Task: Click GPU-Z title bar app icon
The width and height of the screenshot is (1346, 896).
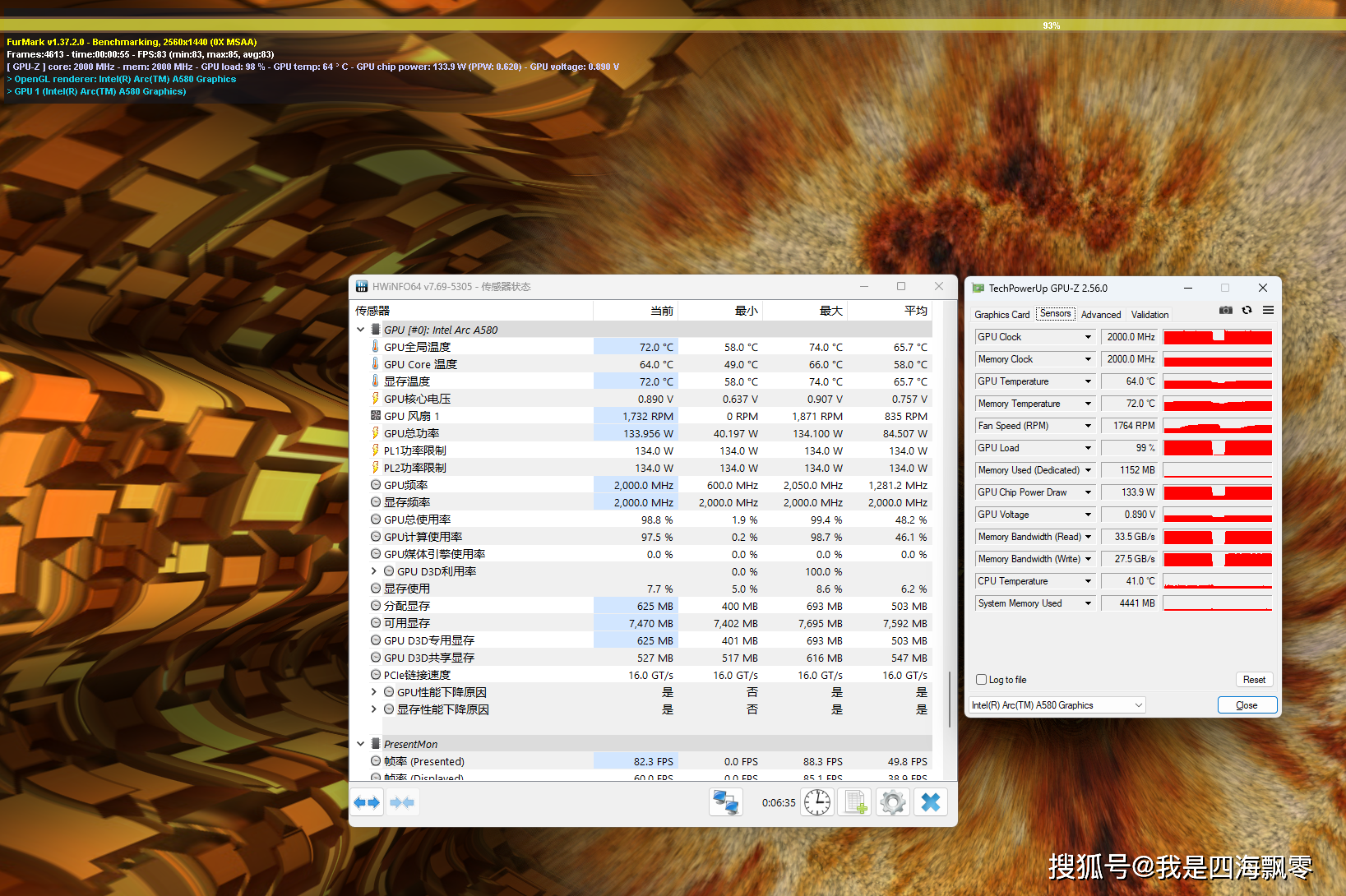Action: pos(978,289)
